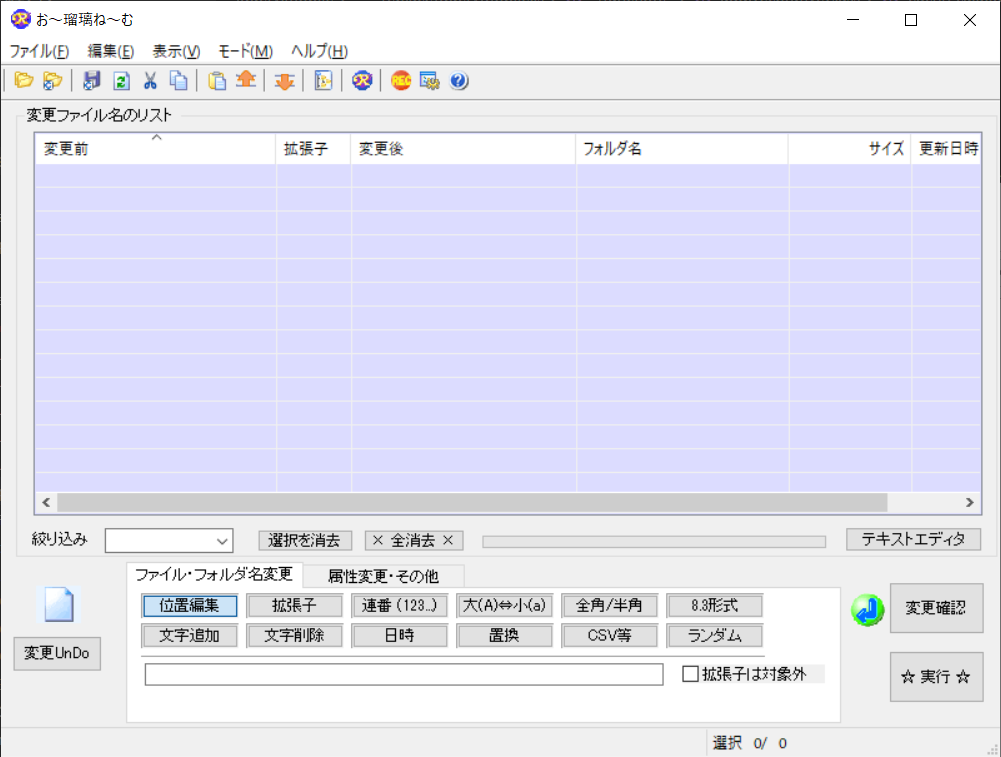
Task: Click the 拡張子 column header
Action: (x=313, y=149)
